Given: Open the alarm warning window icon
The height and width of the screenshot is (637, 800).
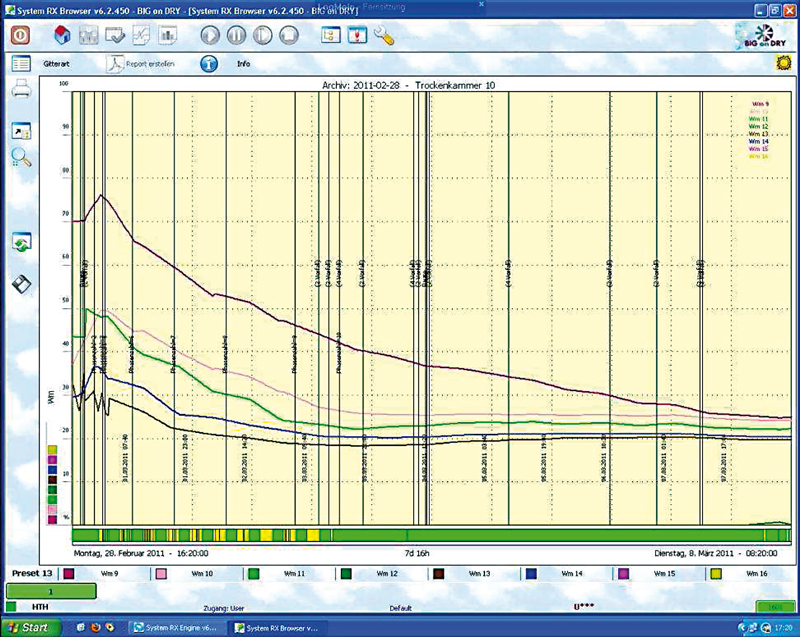Looking at the screenshot, I should coord(357,35).
